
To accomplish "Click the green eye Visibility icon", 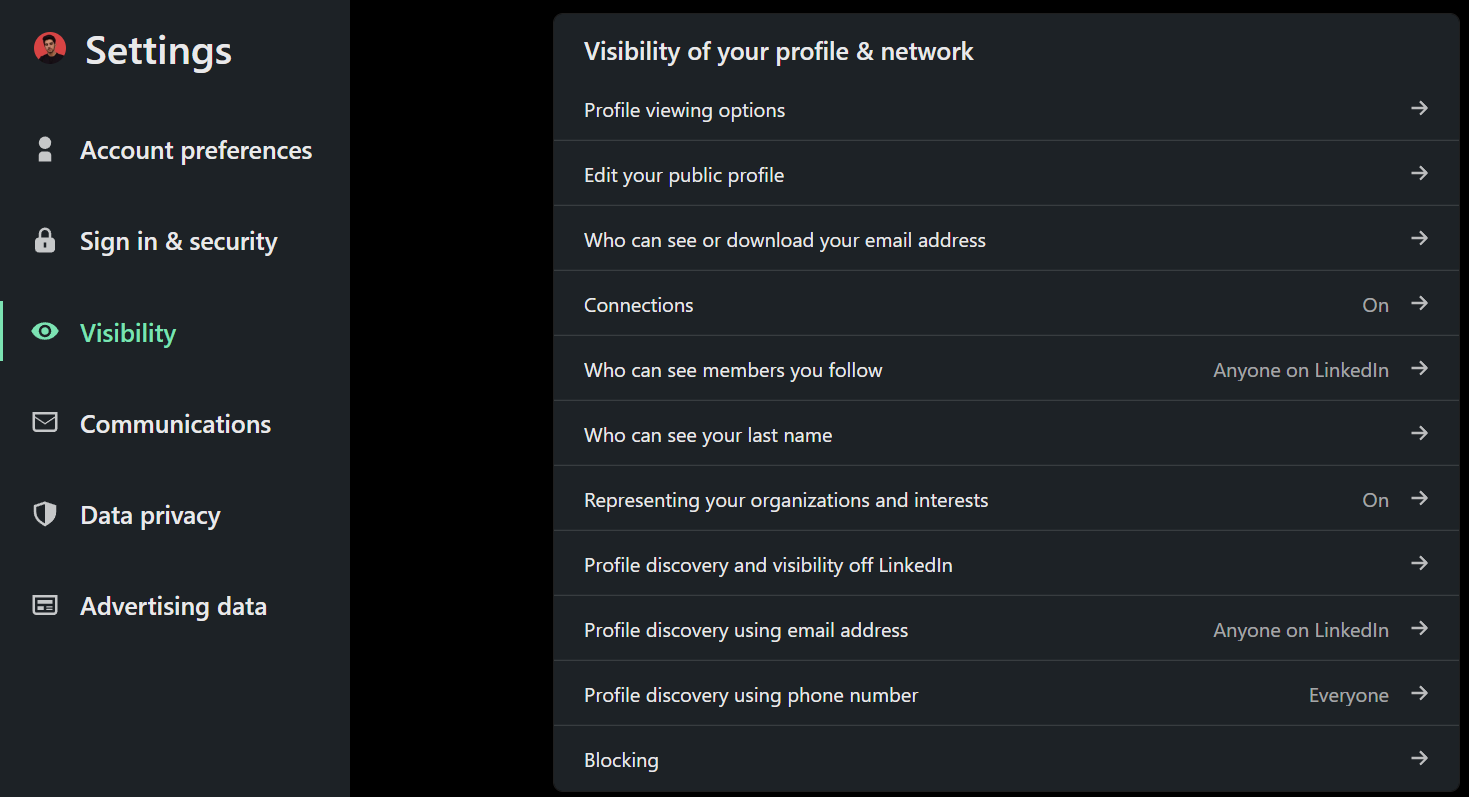I will tap(45, 332).
